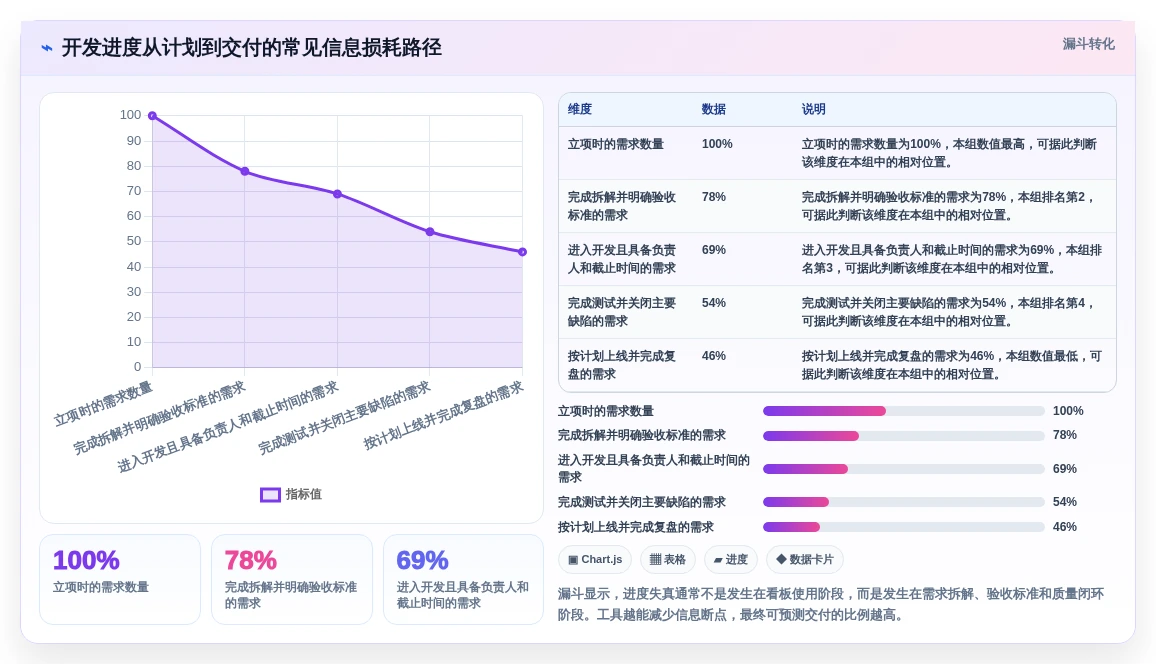Click the 69% progress bar
Screen dimensions: 1156x664
tap(903, 469)
